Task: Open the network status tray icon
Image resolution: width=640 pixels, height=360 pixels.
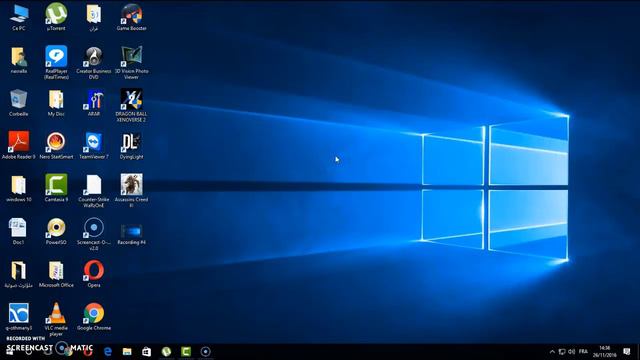Action: pos(562,351)
